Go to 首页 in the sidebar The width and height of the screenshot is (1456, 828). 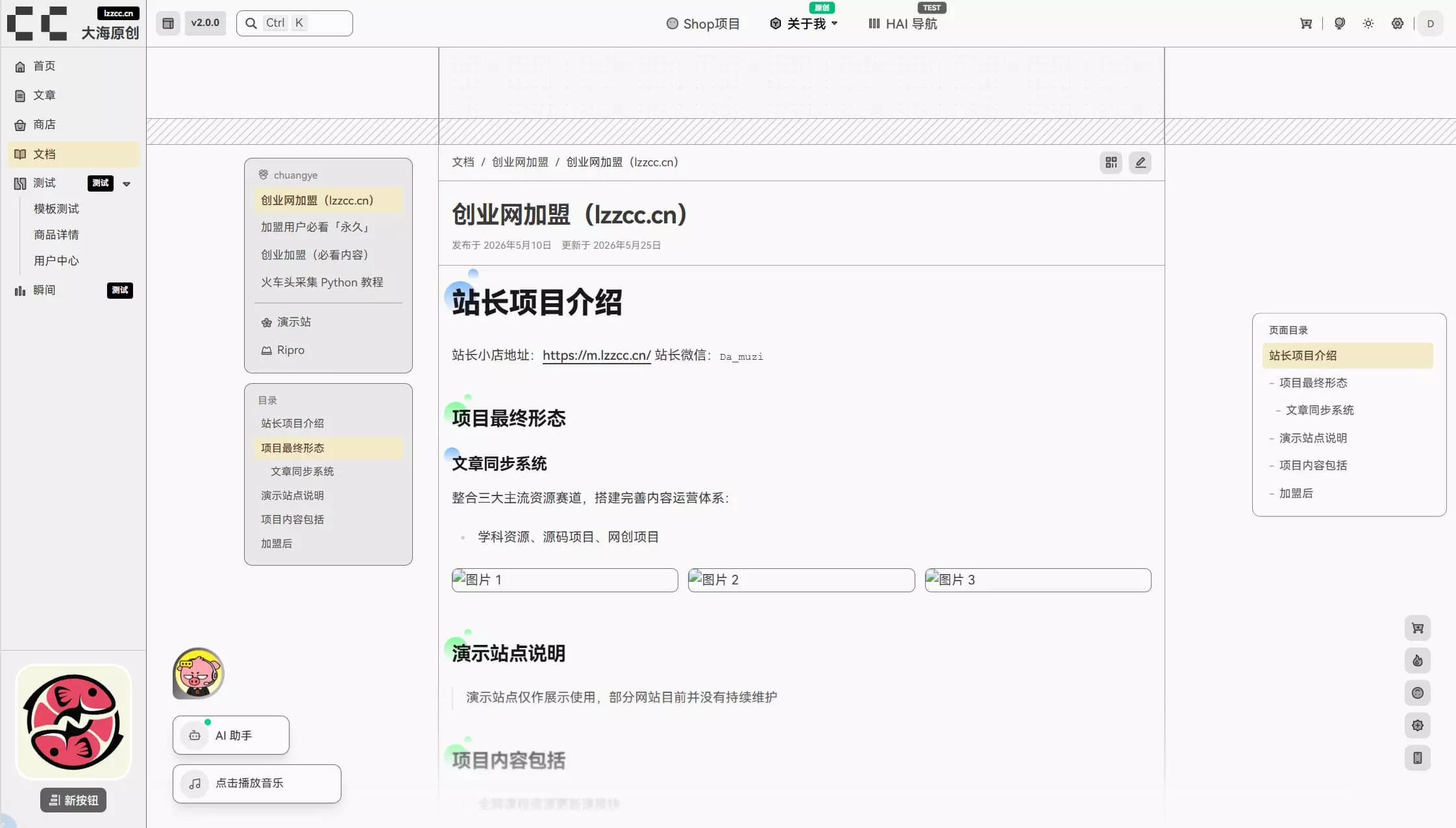pyautogui.click(x=73, y=66)
